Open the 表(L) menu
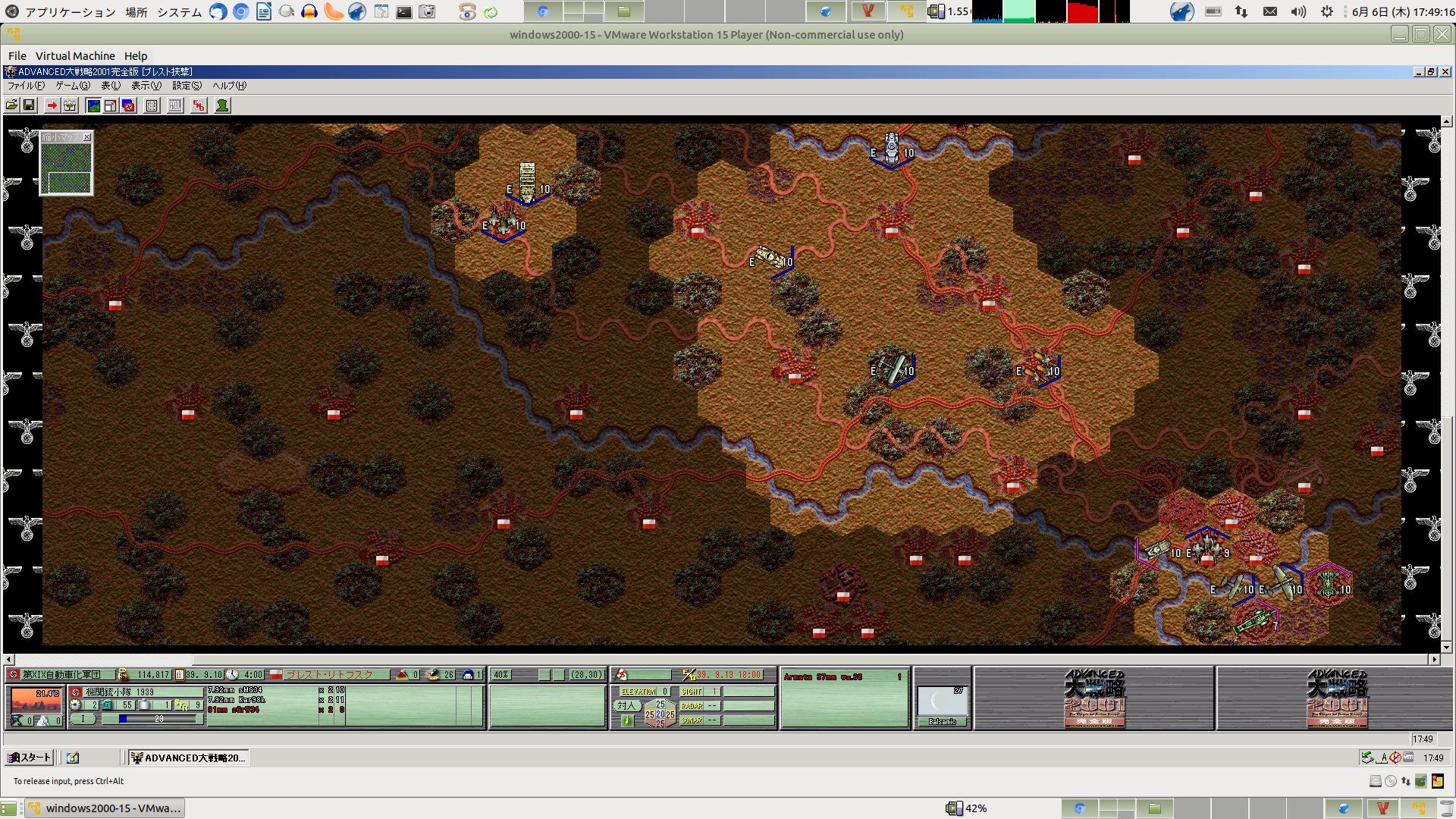This screenshot has width=1456, height=819. (111, 86)
